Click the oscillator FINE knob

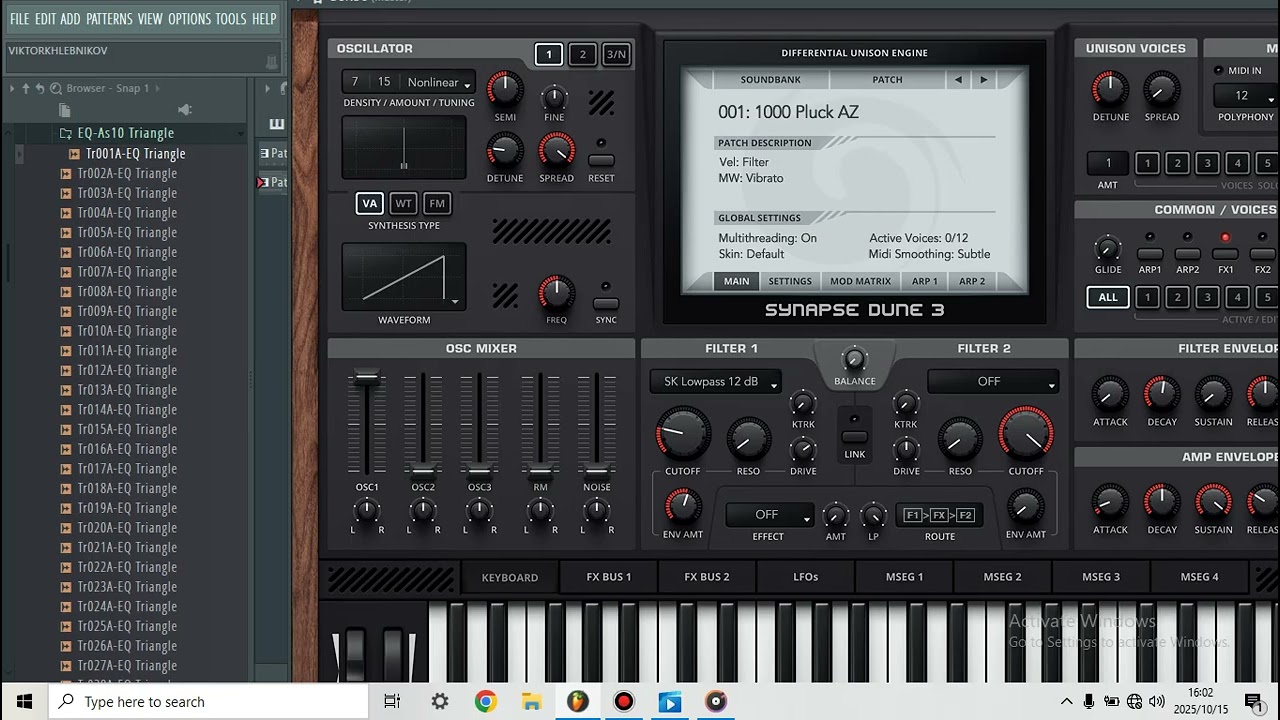554,97
